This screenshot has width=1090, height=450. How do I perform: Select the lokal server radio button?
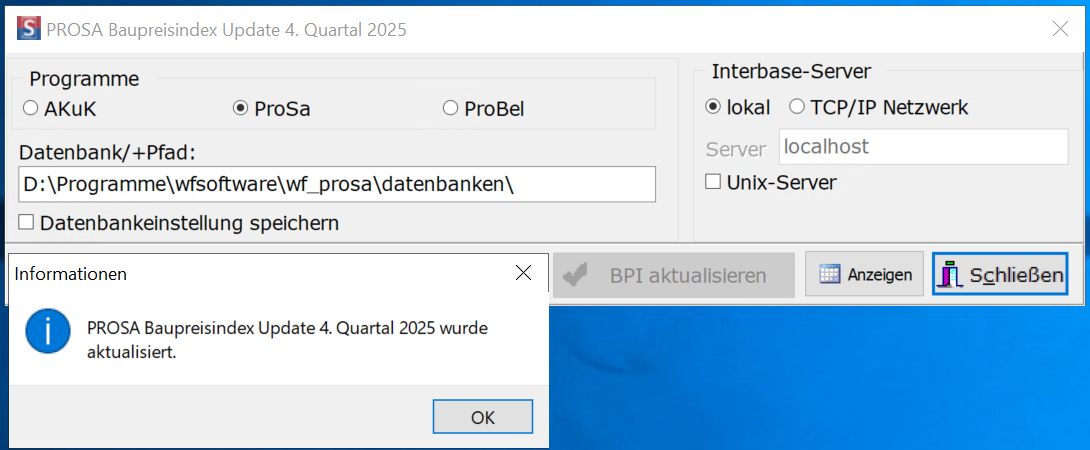point(713,106)
